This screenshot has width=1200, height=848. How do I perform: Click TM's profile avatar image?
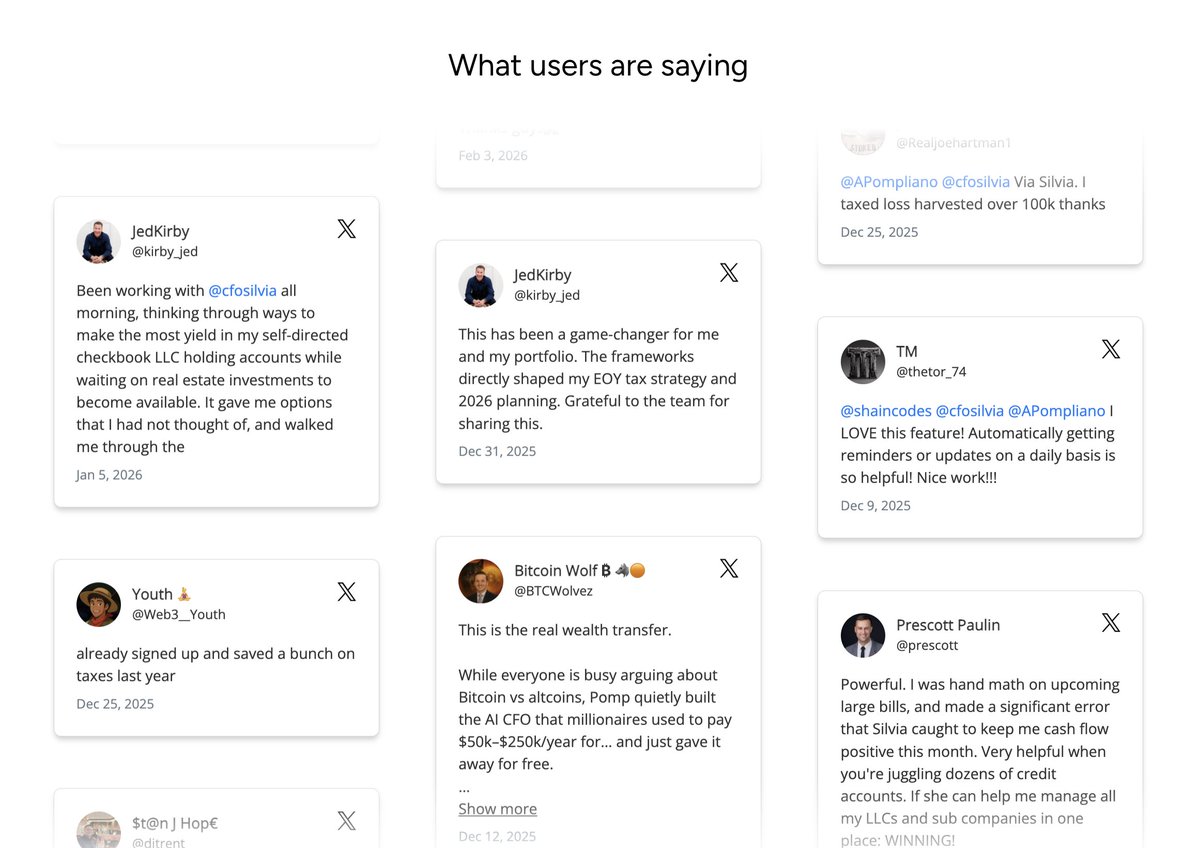(863, 362)
